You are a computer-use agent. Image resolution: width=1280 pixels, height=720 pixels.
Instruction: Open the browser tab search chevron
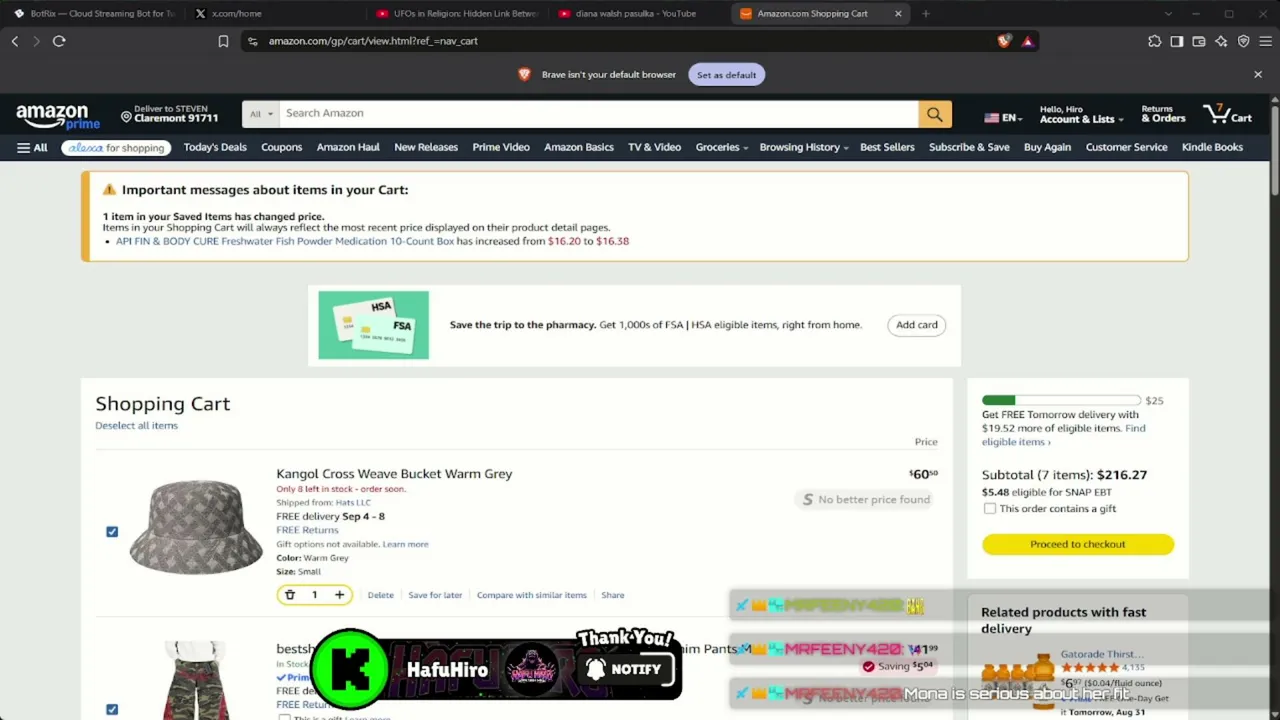pyautogui.click(x=1168, y=14)
